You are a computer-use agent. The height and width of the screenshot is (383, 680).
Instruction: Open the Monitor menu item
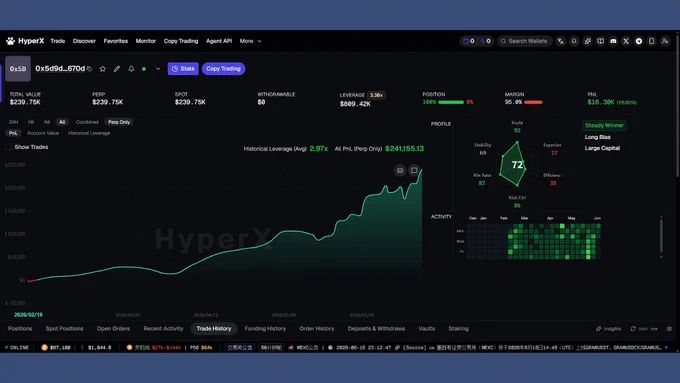[146, 41]
